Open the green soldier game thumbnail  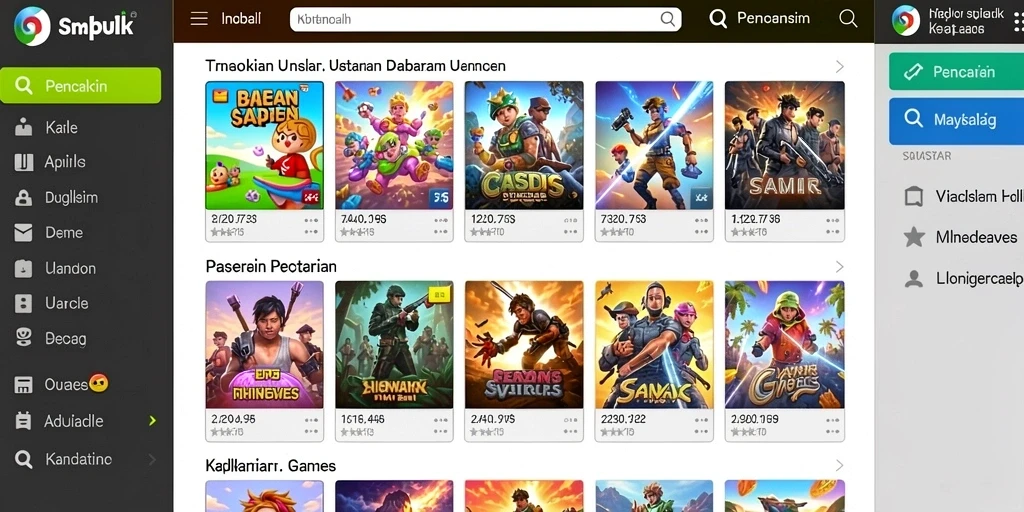point(394,345)
